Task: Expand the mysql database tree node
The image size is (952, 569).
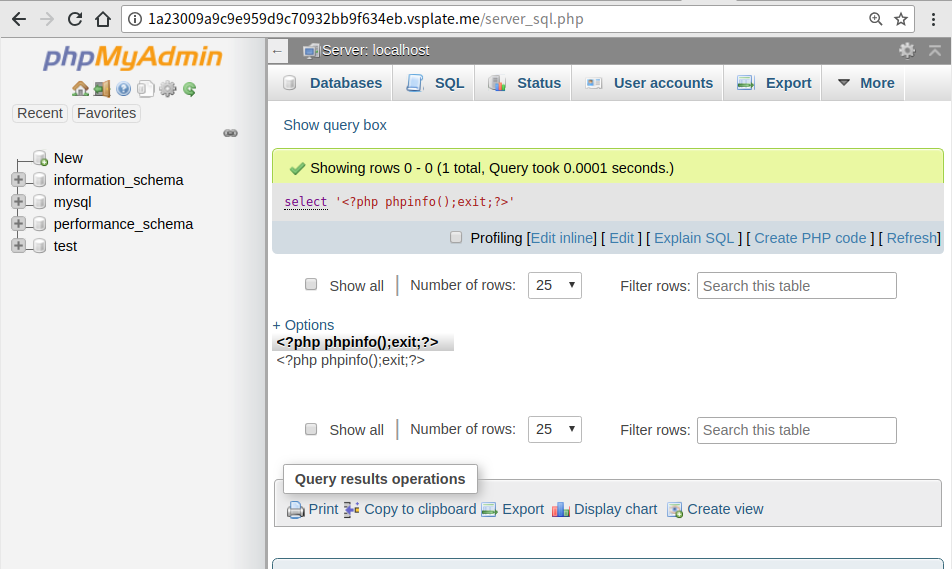Action: click(x=18, y=202)
